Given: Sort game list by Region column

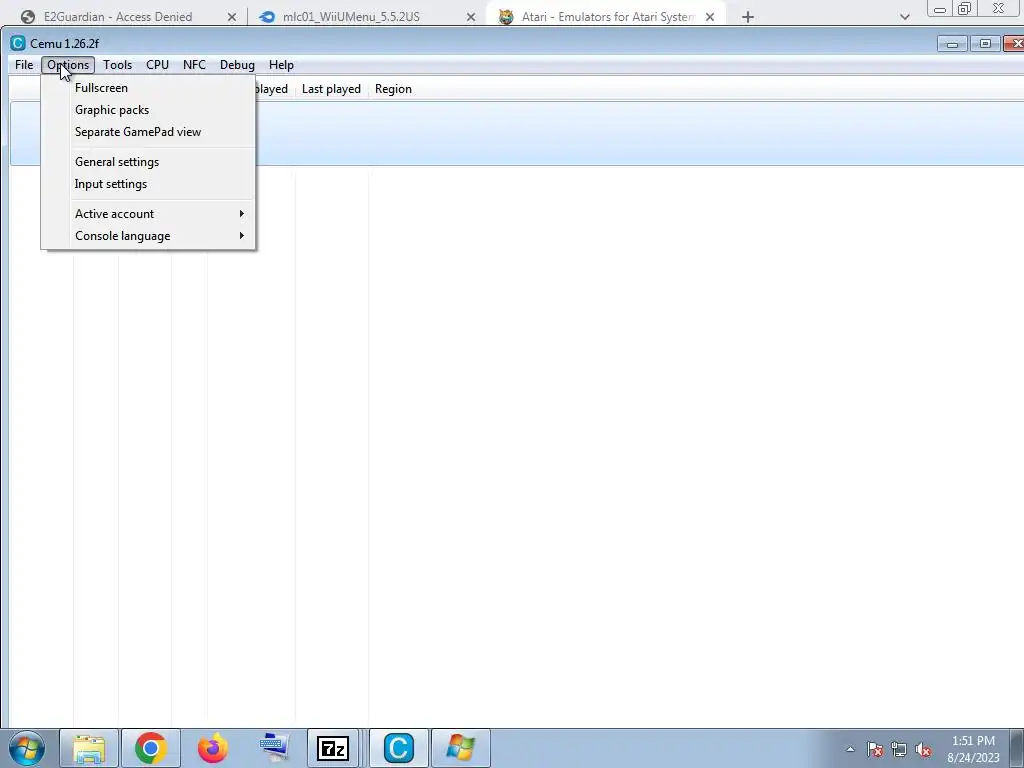Looking at the screenshot, I should click(393, 89).
